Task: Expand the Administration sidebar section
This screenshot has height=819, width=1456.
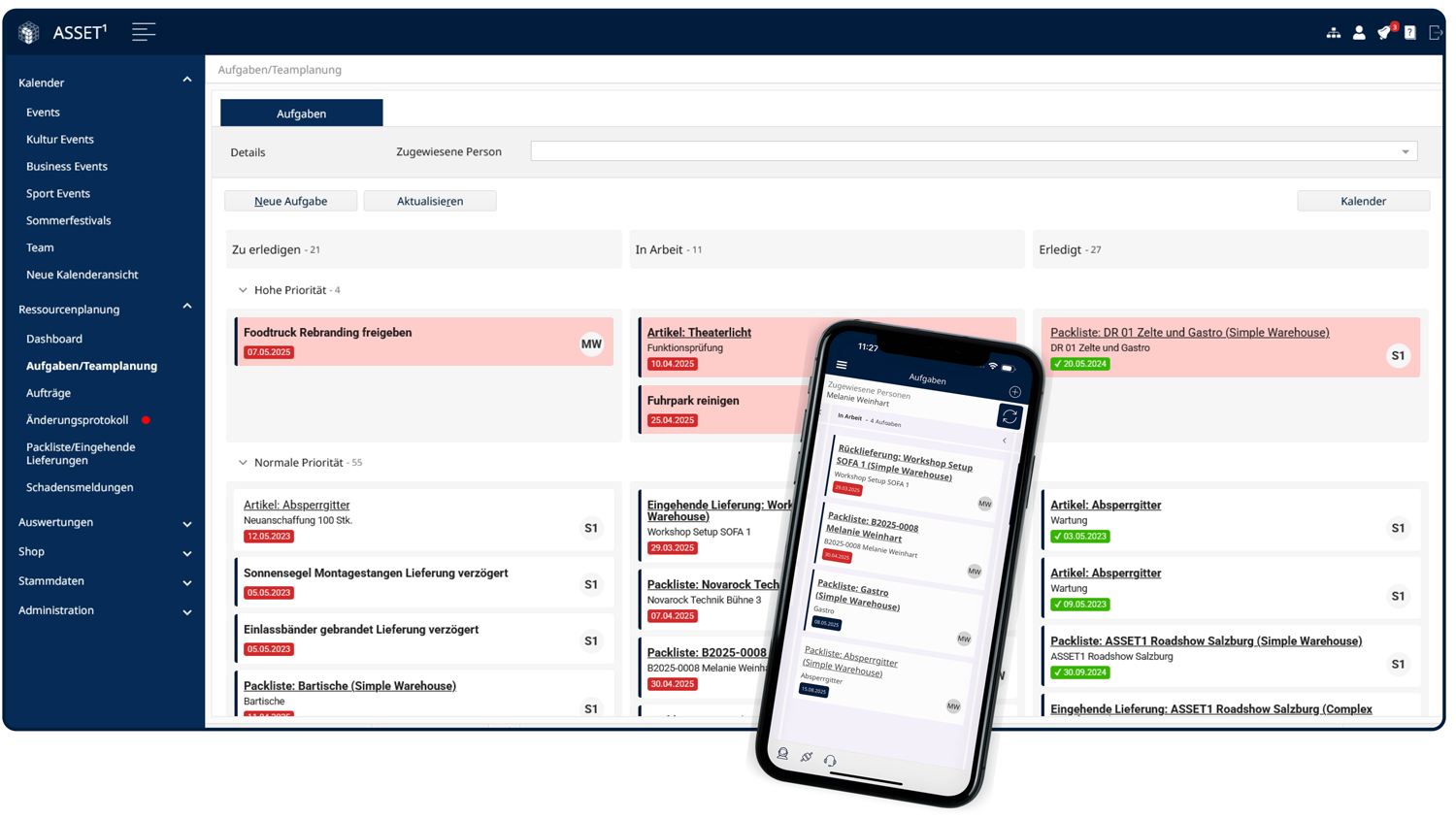Action: point(187,612)
